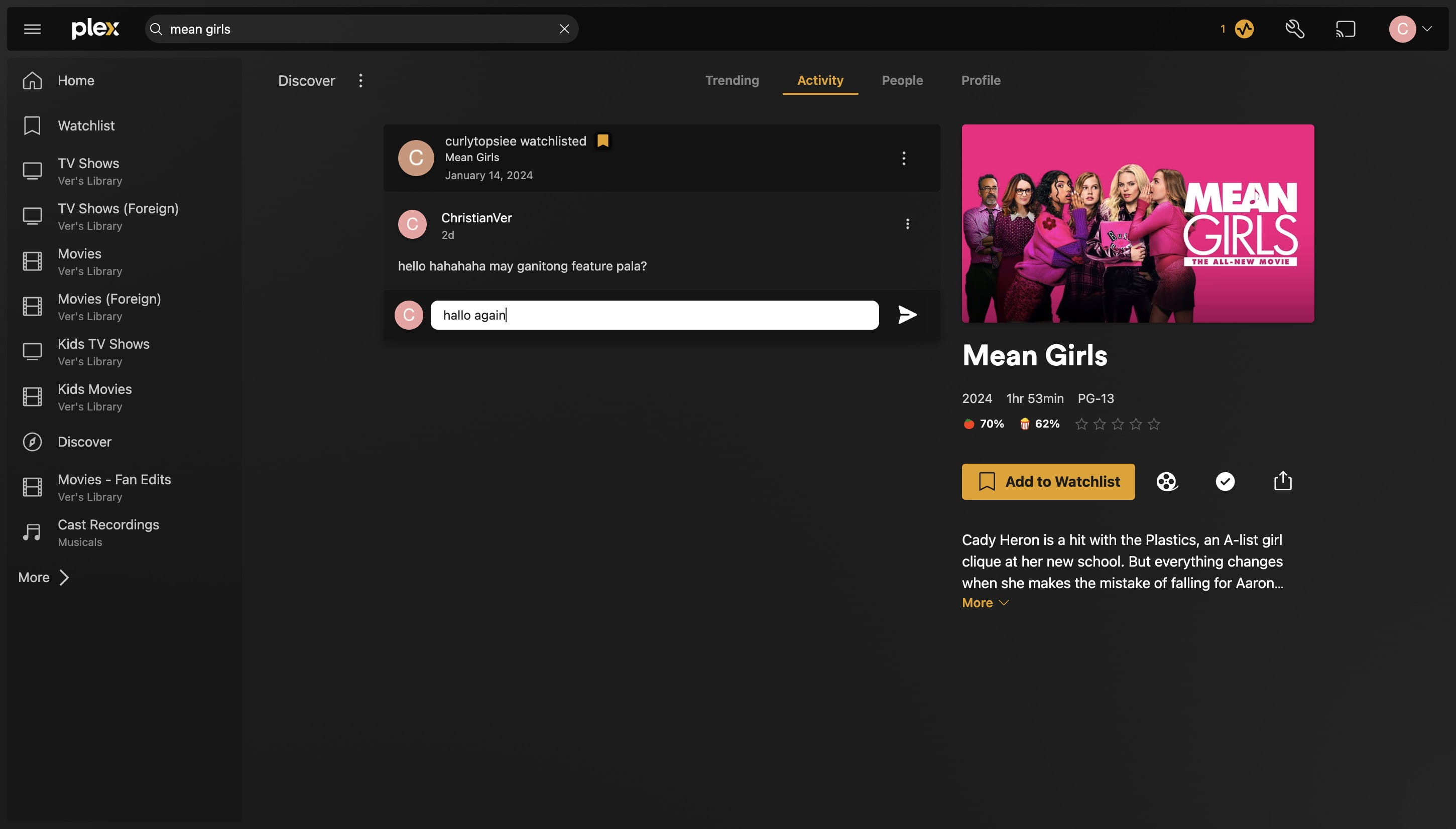Viewport: 1456px width, 829px height.
Task: Click the PG-13 rating label
Action: [1096, 398]
